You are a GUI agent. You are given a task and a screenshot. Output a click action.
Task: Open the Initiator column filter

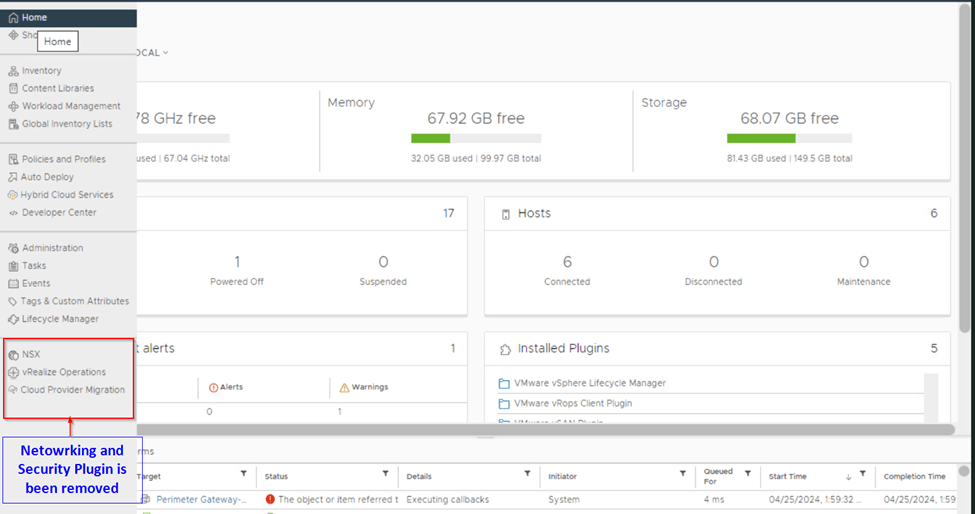[x=682, y=475]
